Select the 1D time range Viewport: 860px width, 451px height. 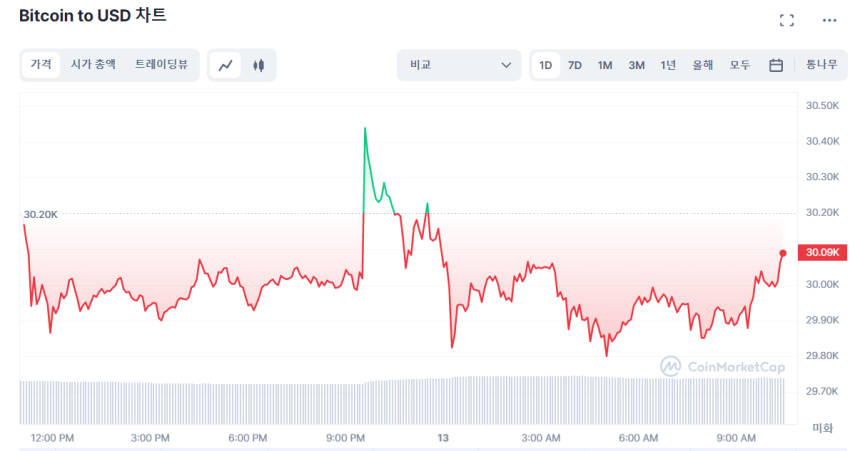tap(546, 66)
